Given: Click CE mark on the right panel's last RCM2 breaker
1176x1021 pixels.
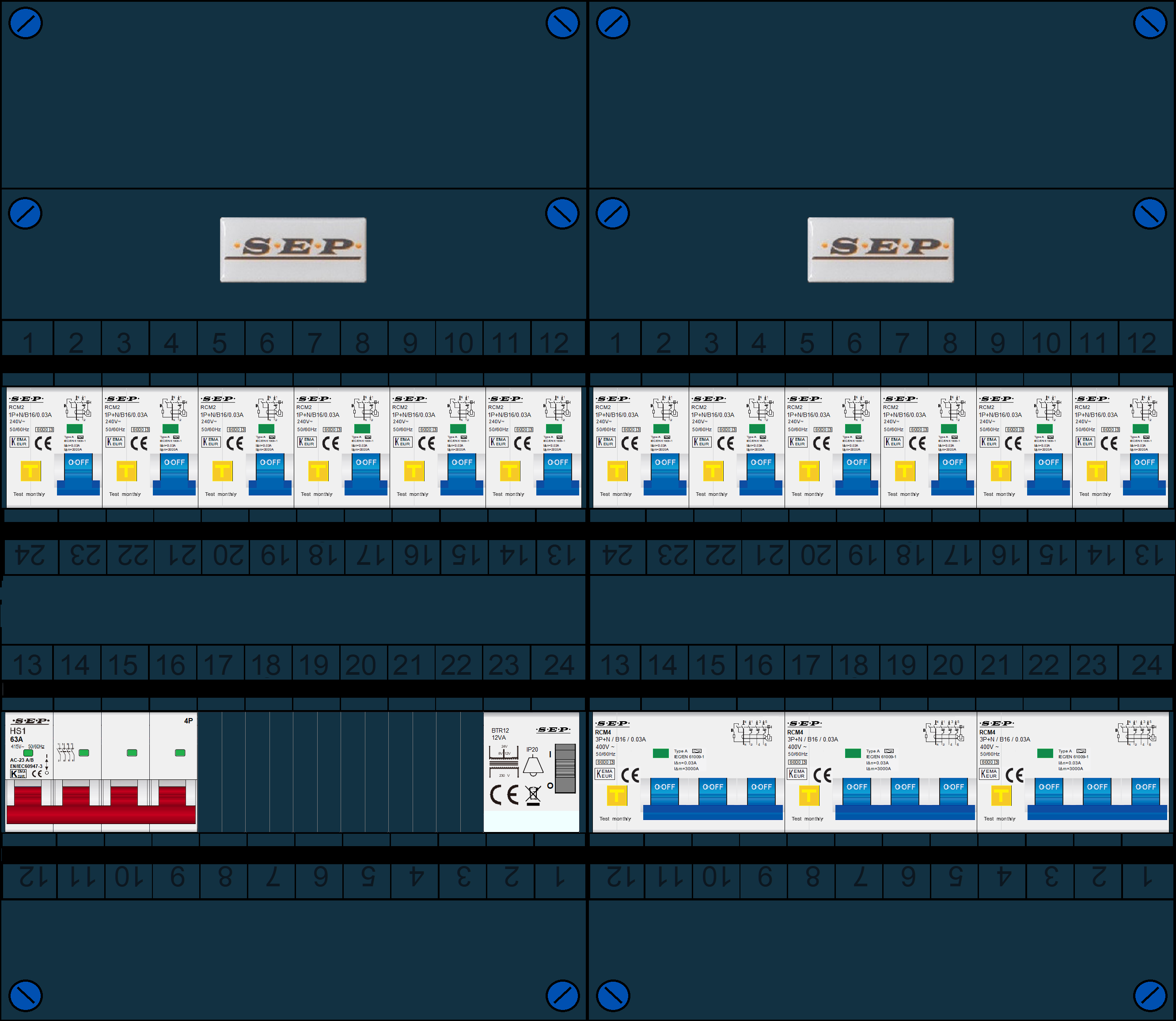Looking at the screenshot, I should coord(1109,443).
